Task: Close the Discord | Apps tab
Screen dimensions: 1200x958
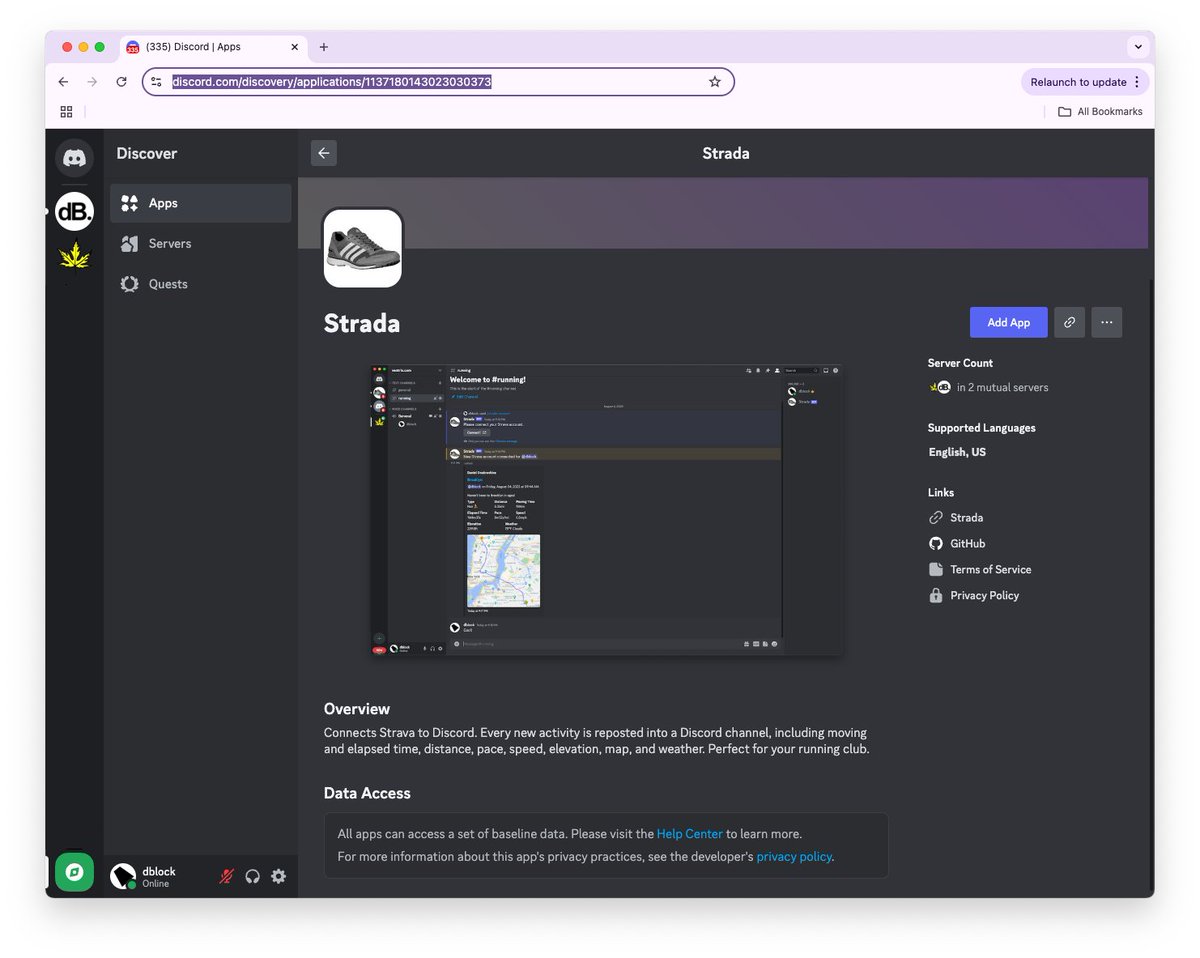Action: click(x=295, y=47)
